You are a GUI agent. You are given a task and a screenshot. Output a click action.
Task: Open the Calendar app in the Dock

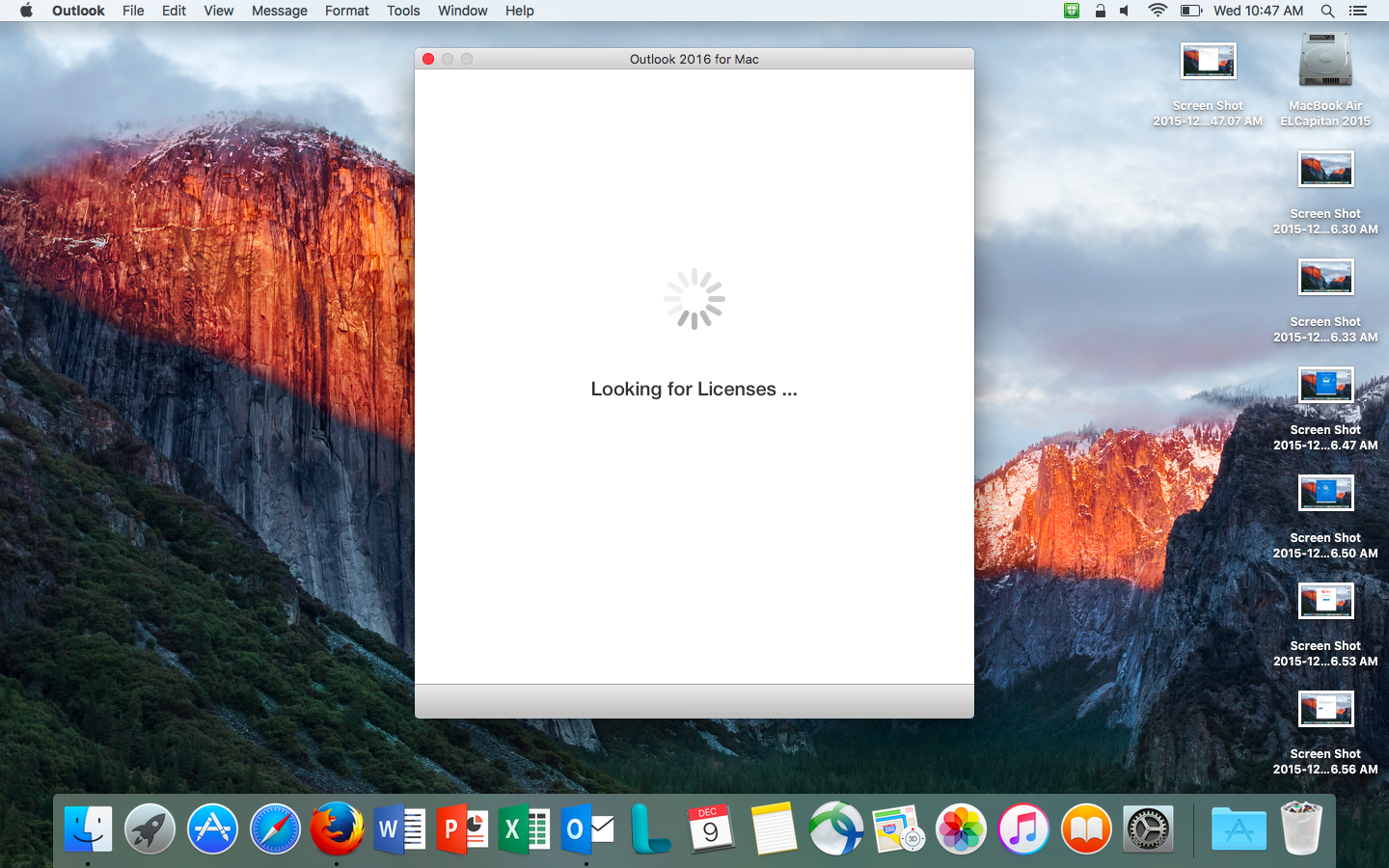(x=711, y=829)
